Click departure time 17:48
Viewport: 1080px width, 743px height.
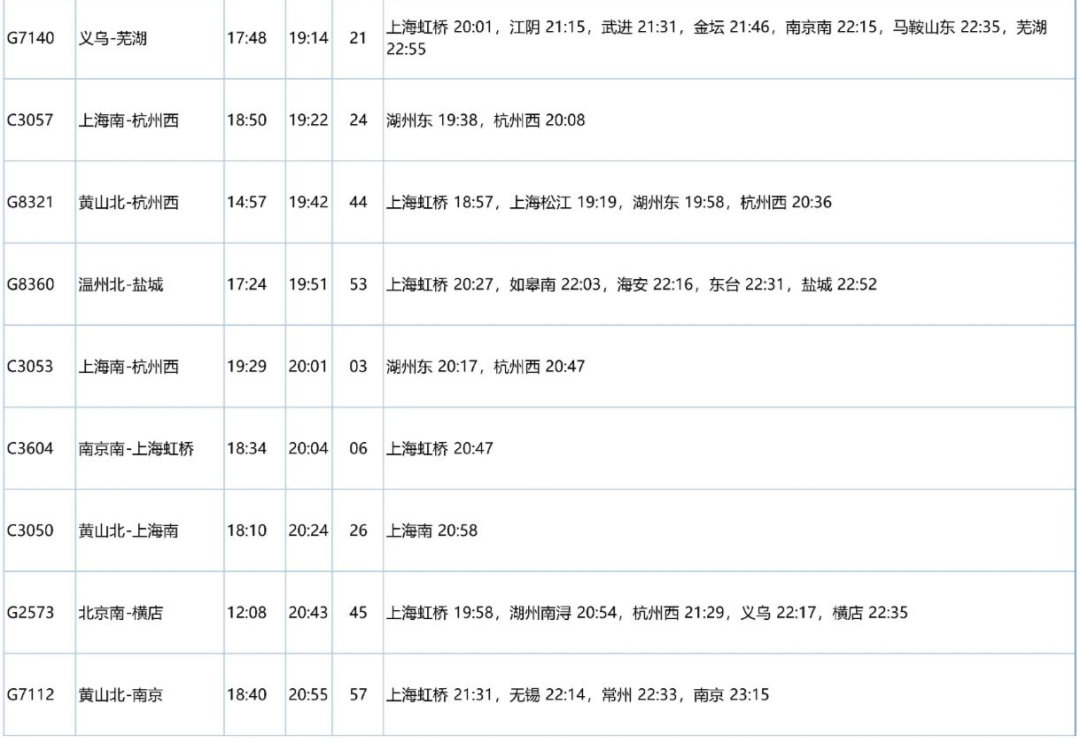coord(247,38)
